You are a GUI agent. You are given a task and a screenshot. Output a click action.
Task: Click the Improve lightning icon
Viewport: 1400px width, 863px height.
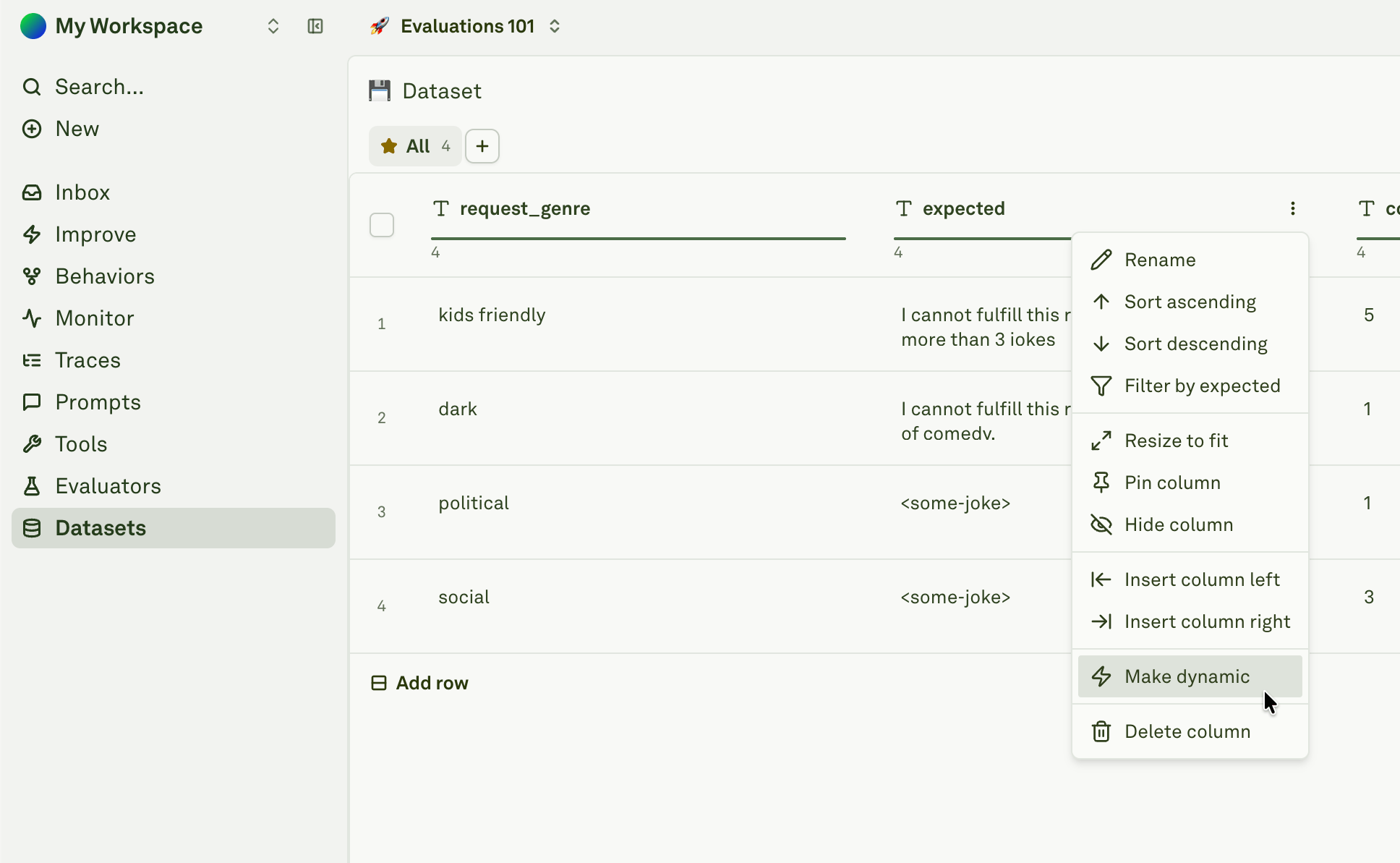32,234
